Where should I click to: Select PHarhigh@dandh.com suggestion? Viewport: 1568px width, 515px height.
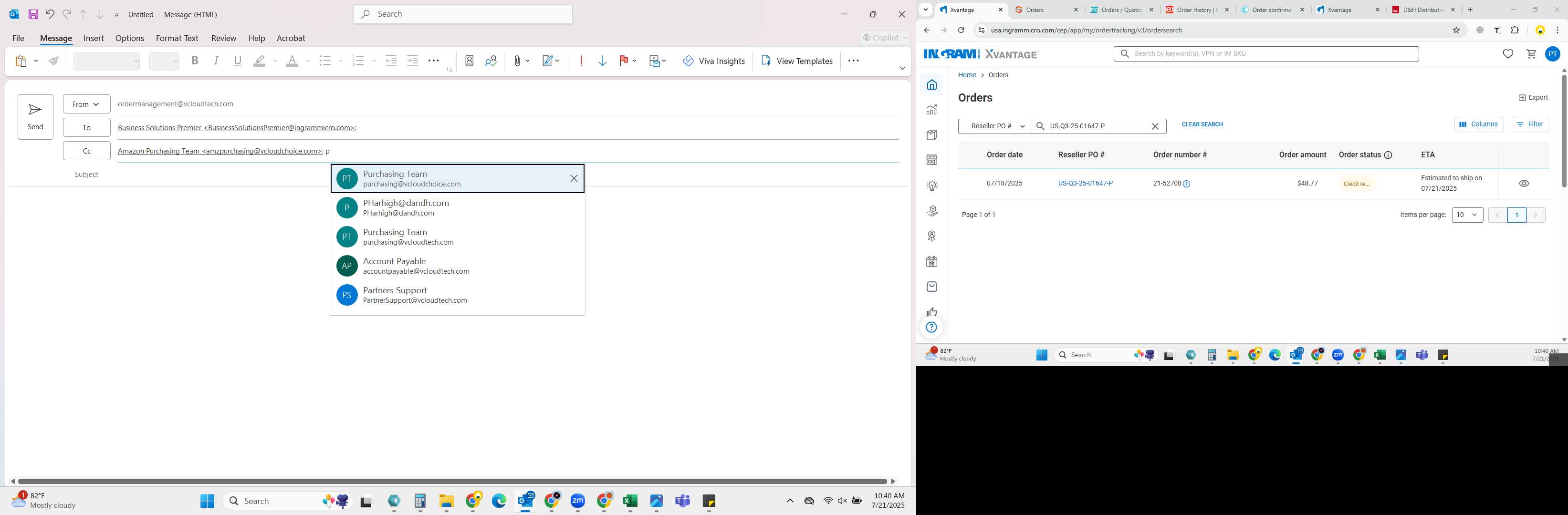(457, 207)
